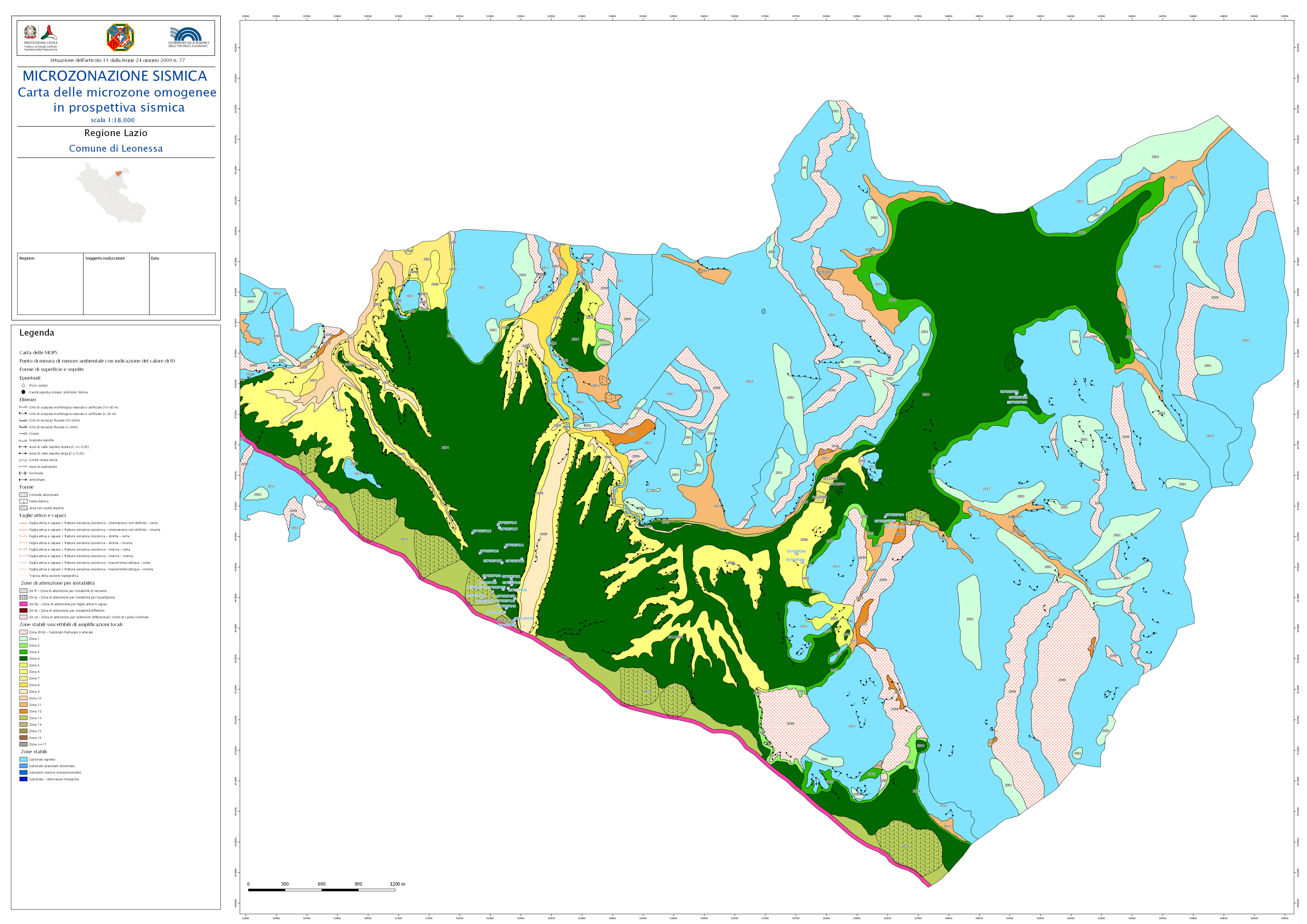Image resolution: width=1307 pixels, height=924 pixels.
Task: Click the 'Forme di superficie e sepolte' entry
Action: (52, 369)
